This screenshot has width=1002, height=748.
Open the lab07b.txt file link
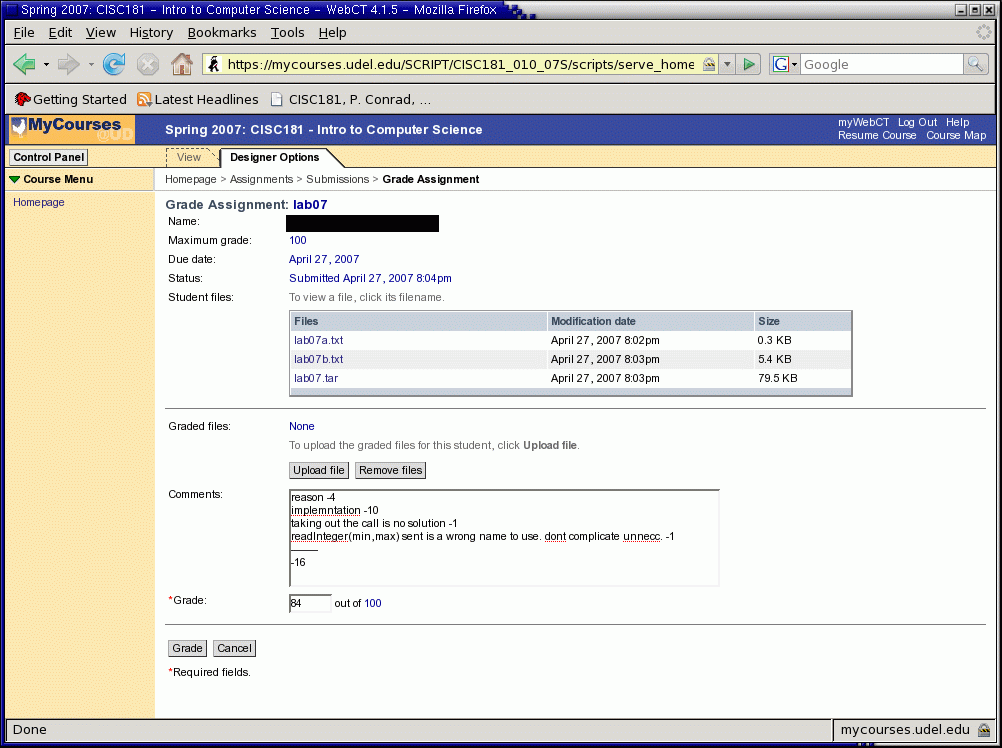[x=318, y=359]
